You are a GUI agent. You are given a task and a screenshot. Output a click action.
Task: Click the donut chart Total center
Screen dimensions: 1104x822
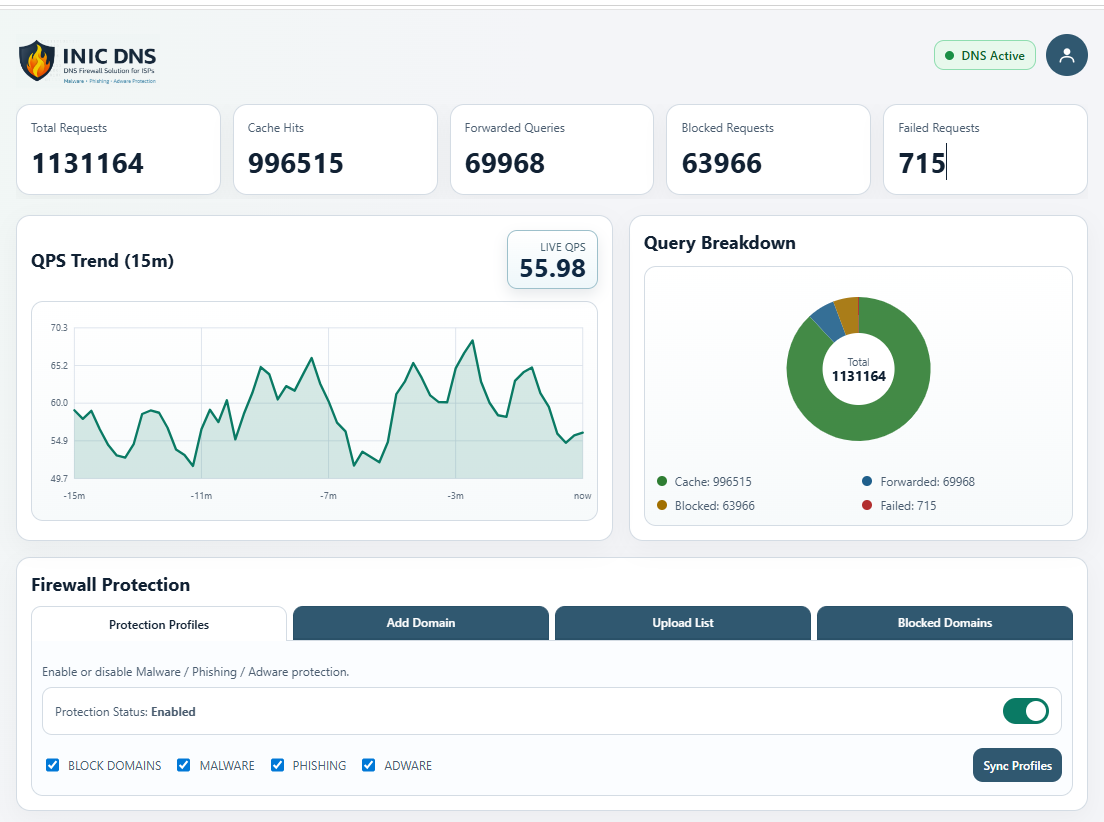coord(858,369)
